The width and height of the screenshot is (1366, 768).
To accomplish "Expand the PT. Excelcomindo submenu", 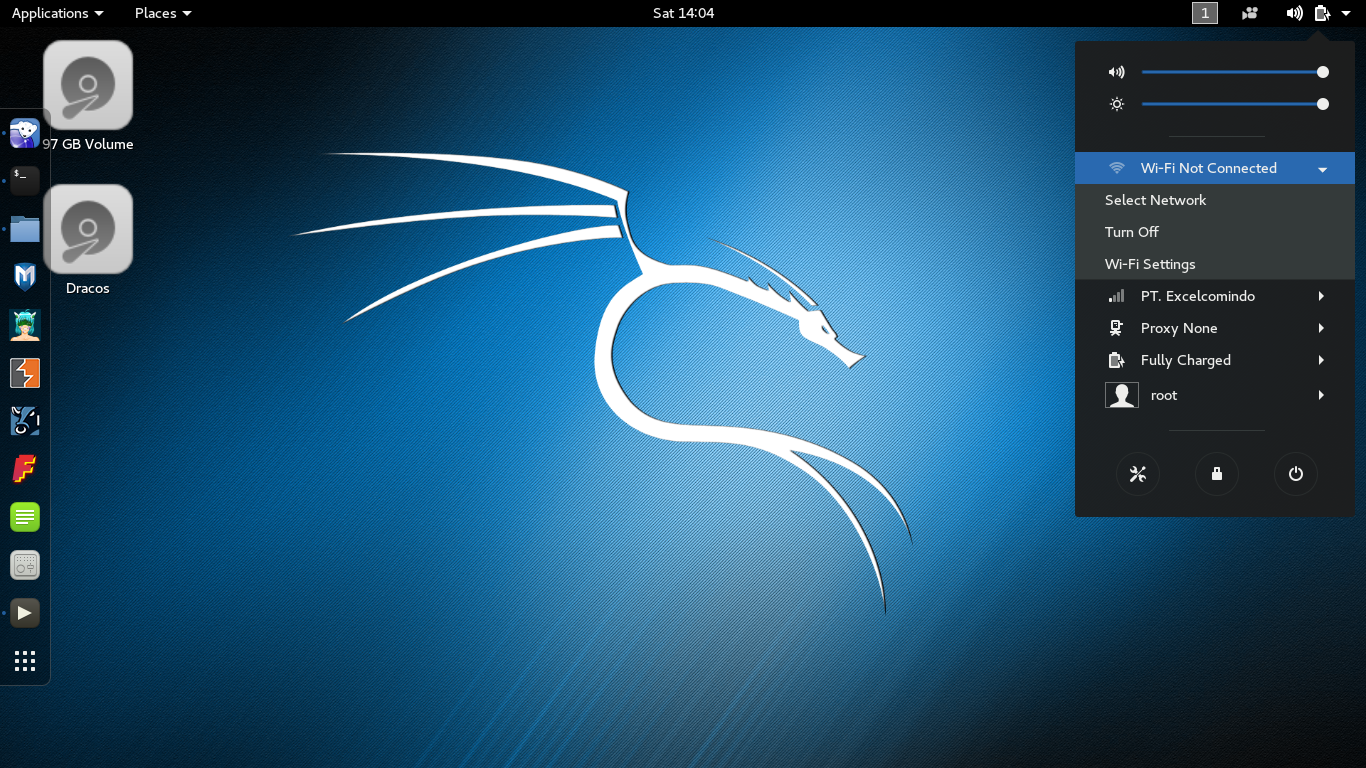I will coord(1198,296).
